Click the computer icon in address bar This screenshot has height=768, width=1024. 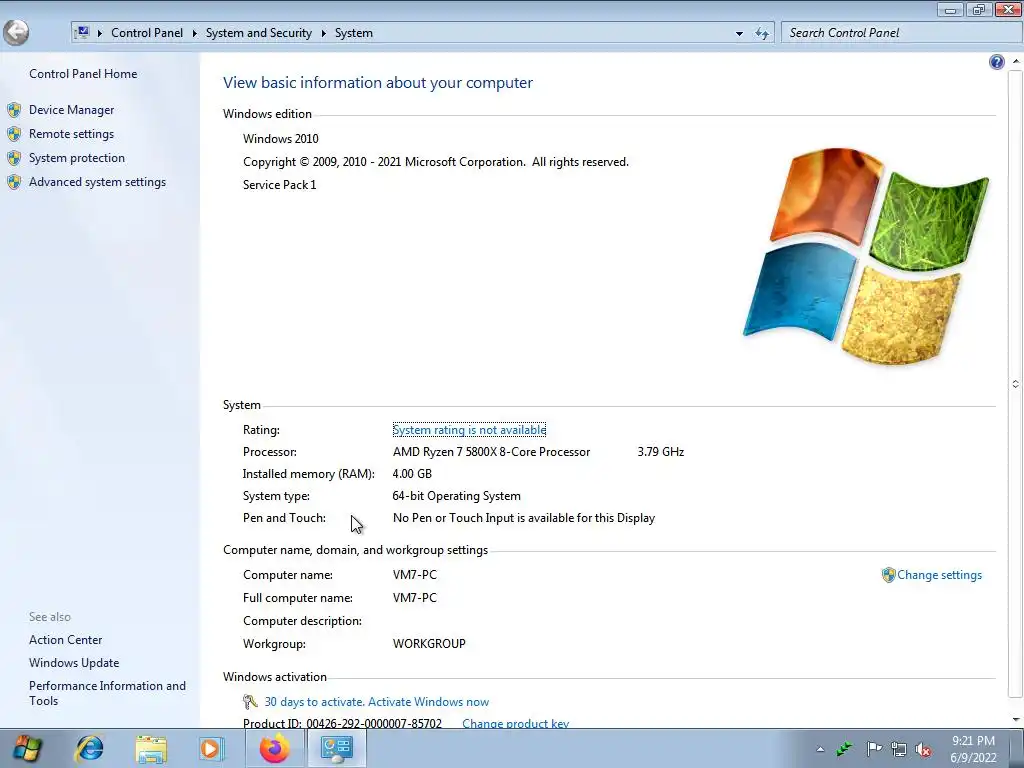pyautogui.click(x=82, y=33)
